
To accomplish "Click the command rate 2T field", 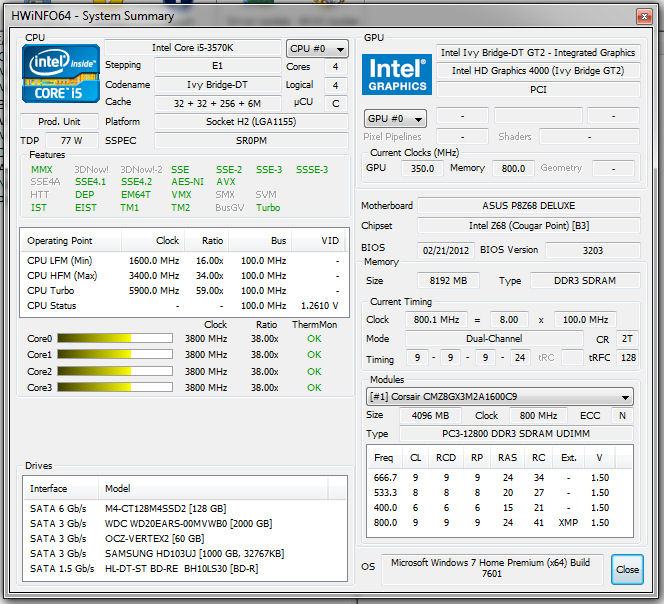I will [627, 339].
